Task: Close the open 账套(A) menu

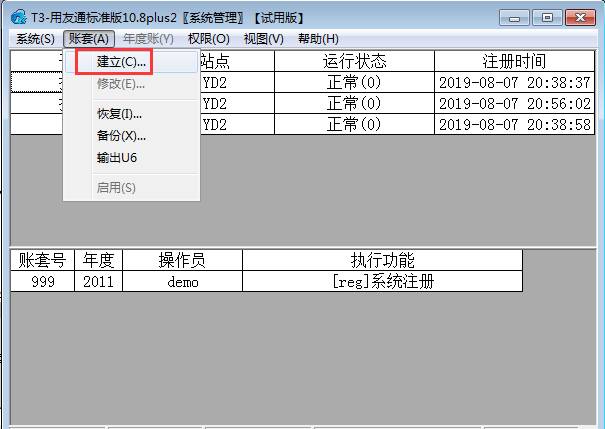Action: [x=89, y=39]
